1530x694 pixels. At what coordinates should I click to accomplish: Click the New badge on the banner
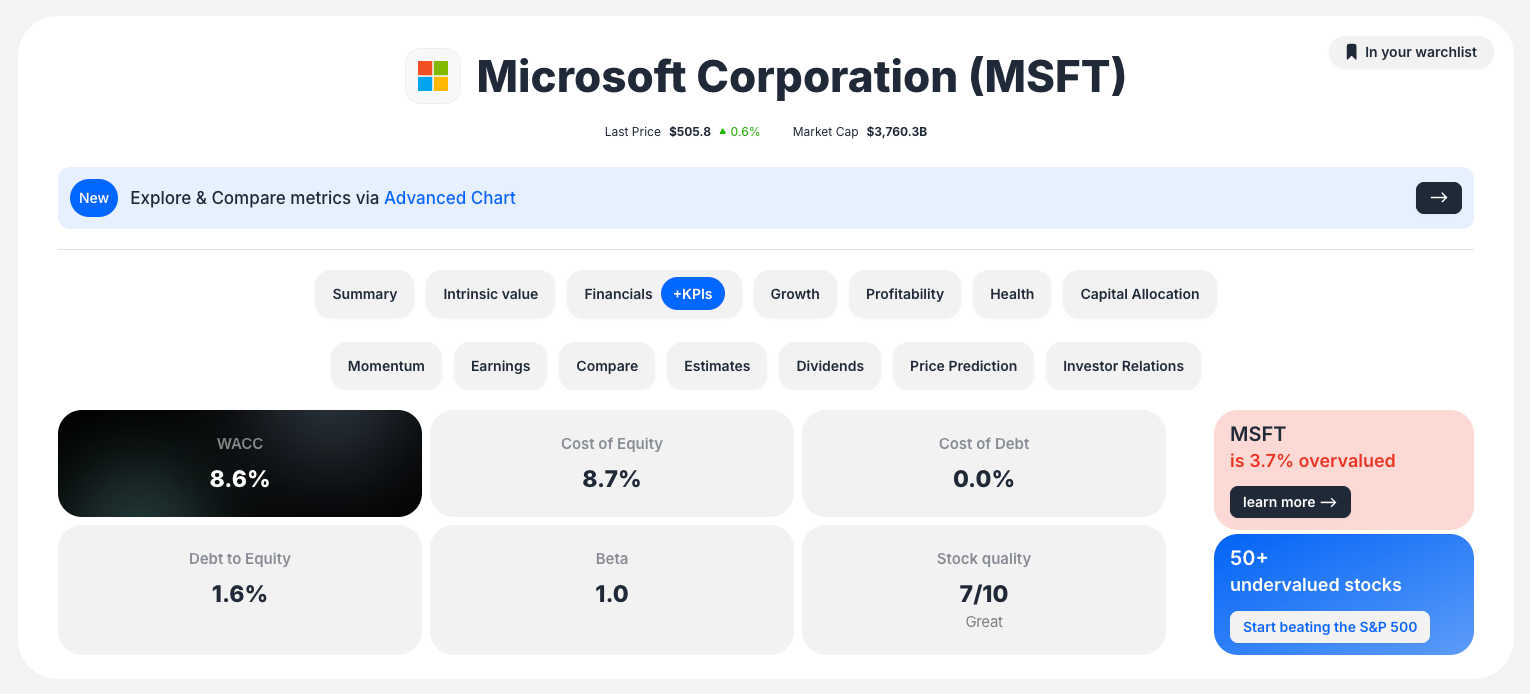point(94,198)
